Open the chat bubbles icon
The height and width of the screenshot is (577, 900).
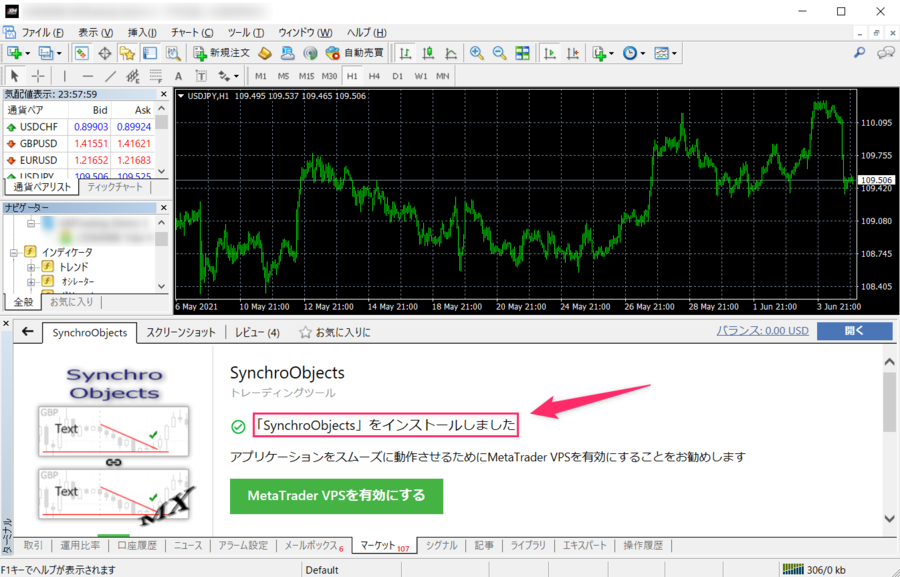coord(885,53)
